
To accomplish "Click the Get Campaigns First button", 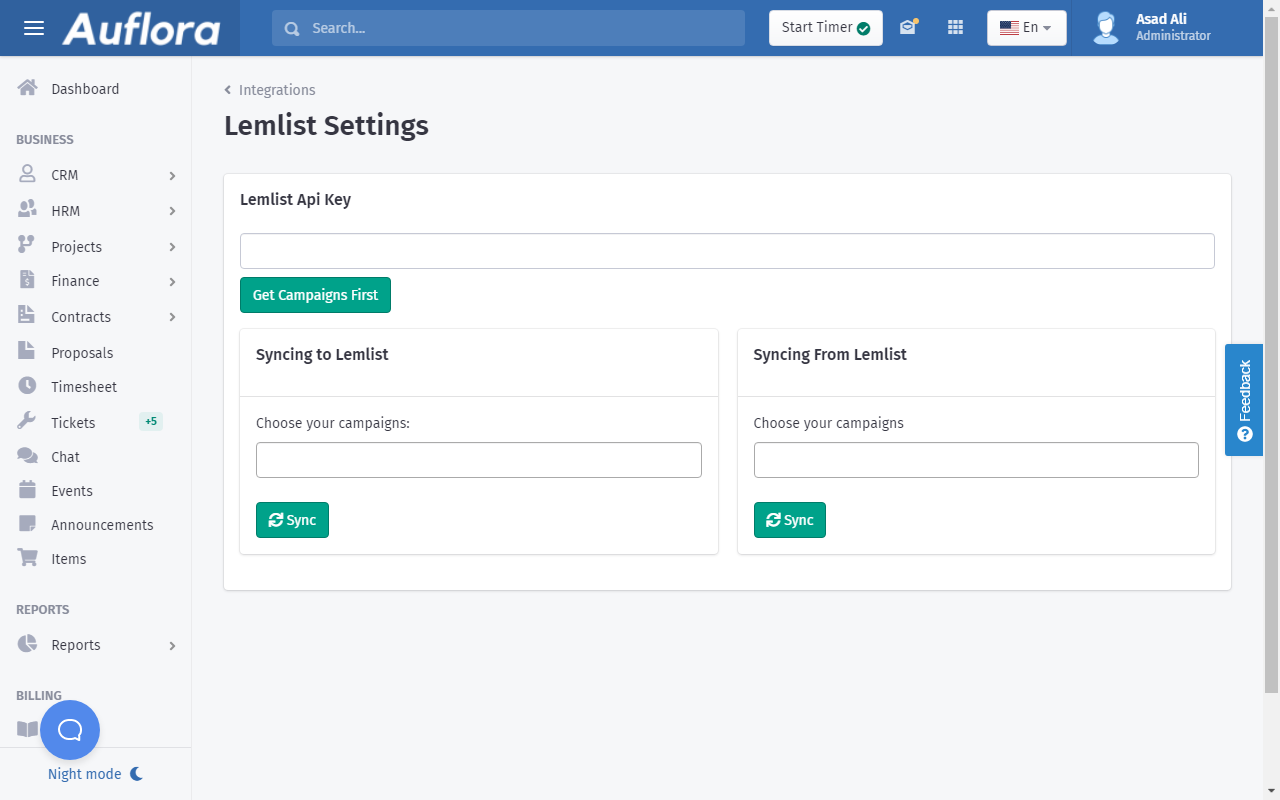I will 315,295.
